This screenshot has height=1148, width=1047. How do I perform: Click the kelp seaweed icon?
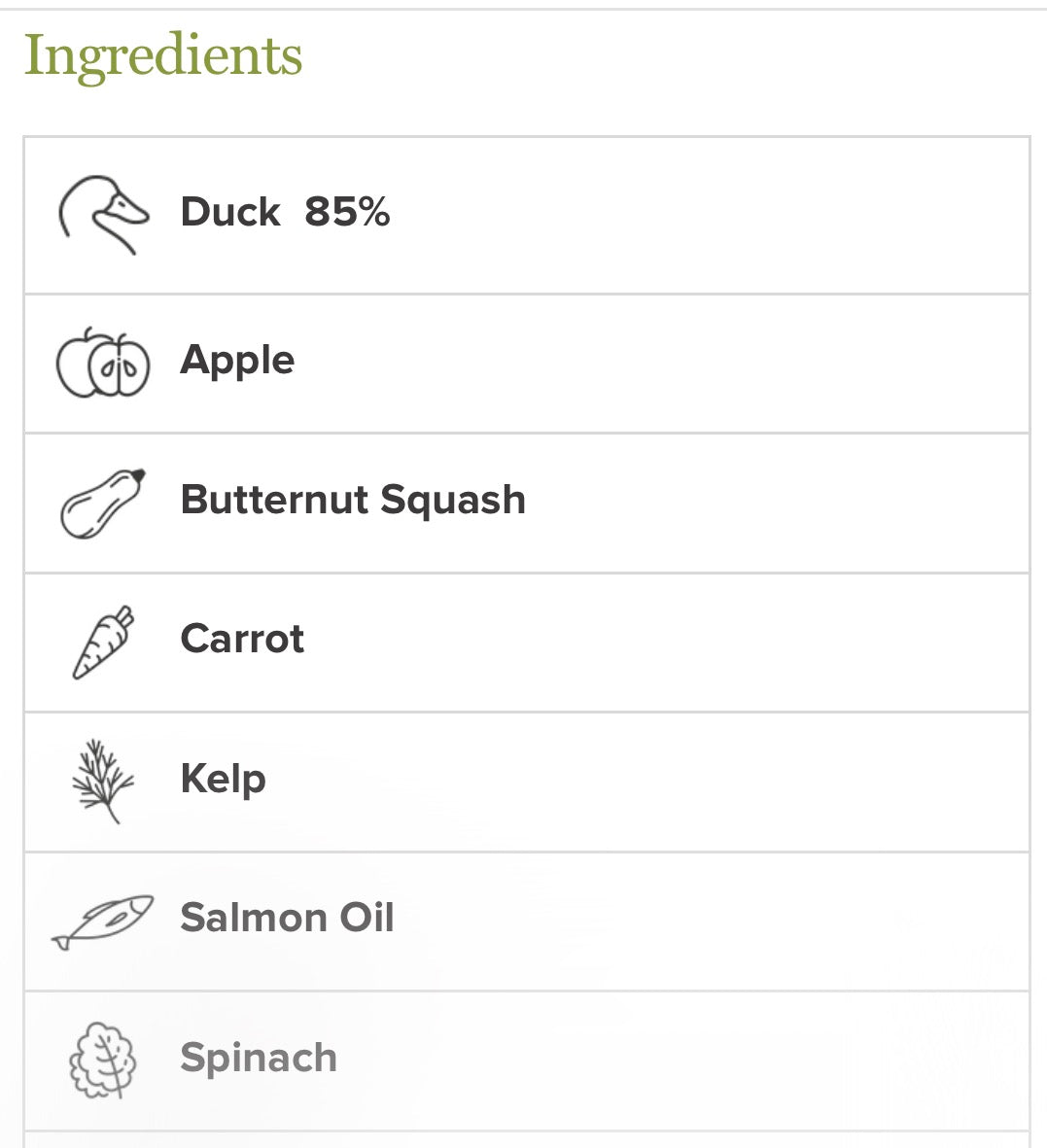(x=103, y=781)
